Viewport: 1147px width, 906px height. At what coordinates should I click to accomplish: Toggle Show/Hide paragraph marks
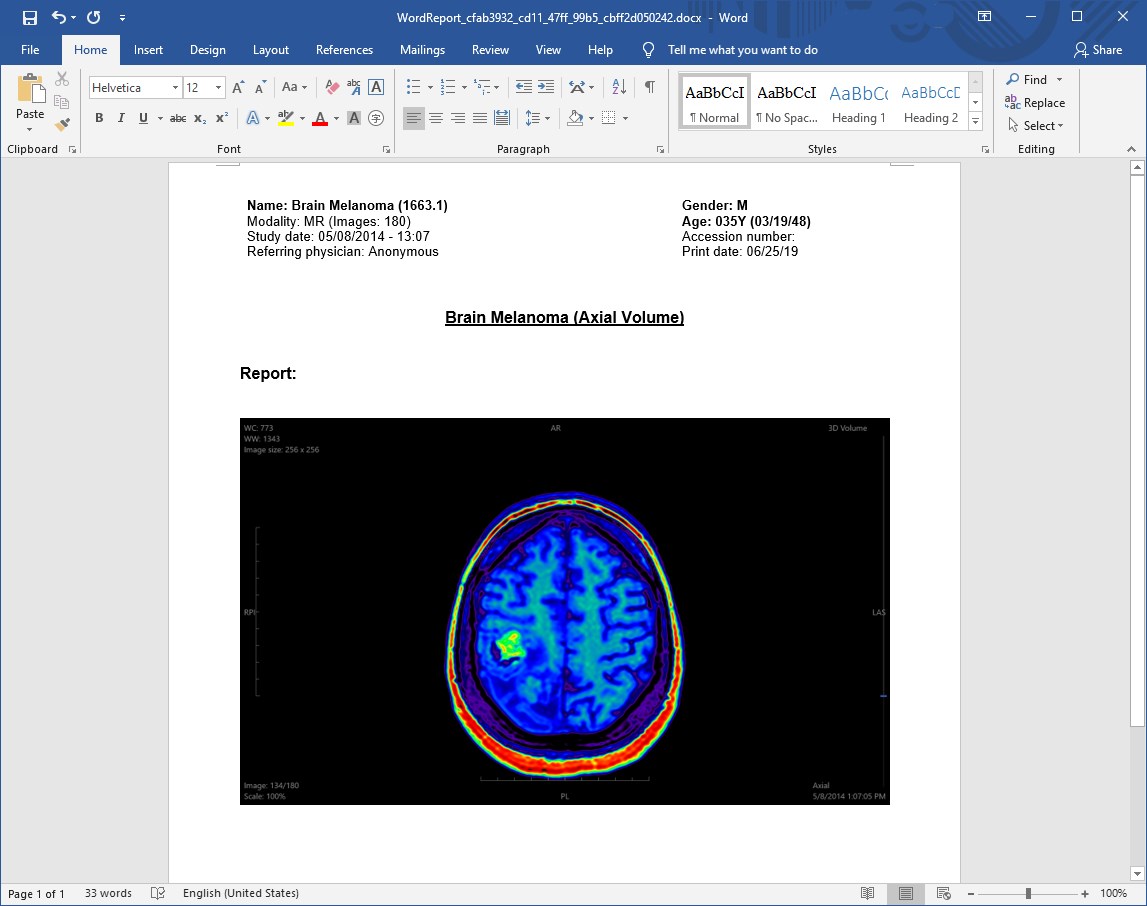pos(650,87)
